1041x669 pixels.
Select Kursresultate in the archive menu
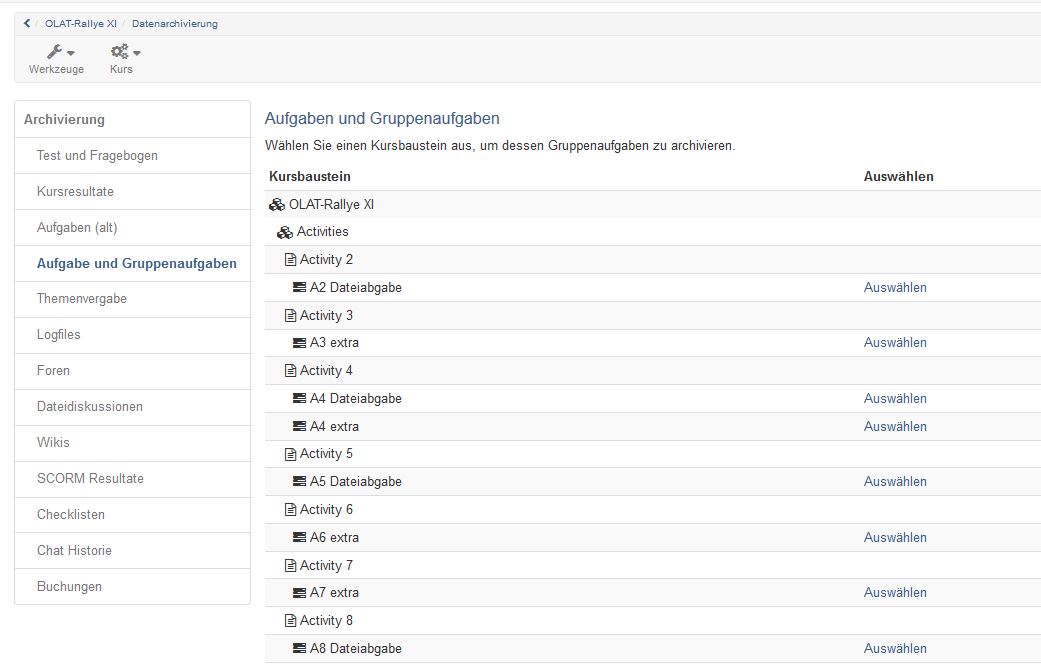pyautogui.click(x=75, y=191)
